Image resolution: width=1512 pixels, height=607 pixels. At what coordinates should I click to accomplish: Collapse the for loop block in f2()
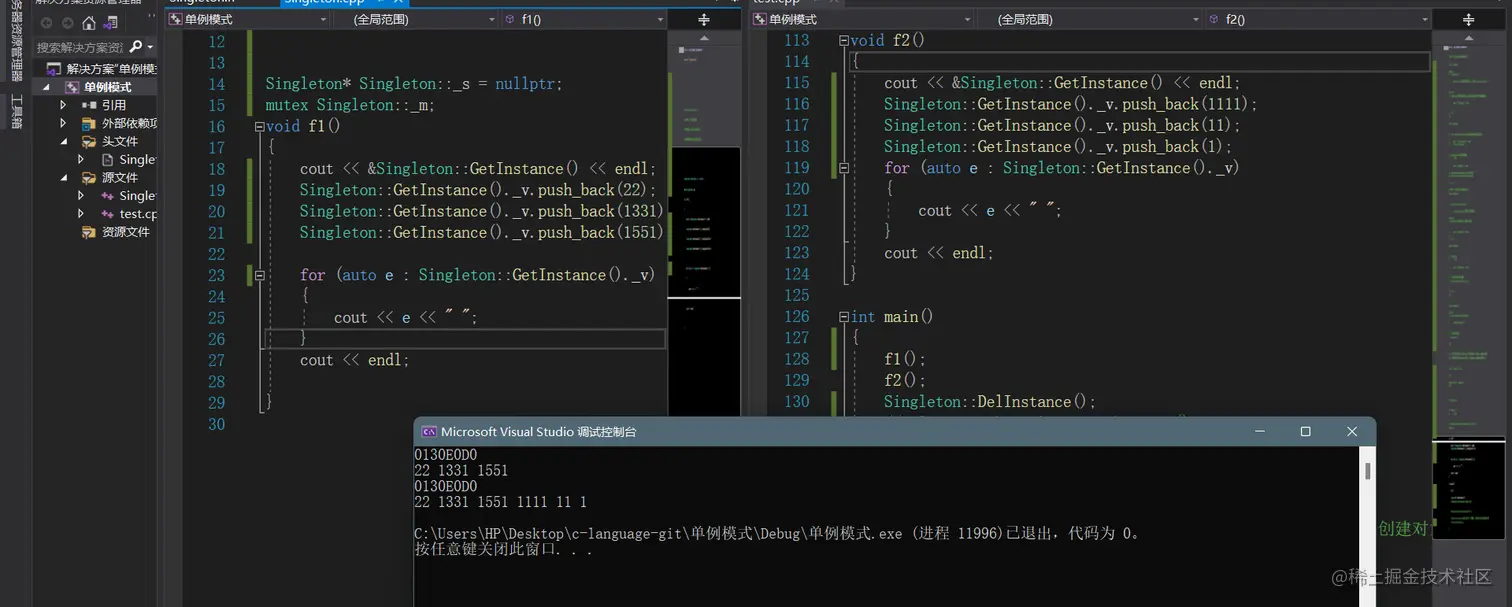pyautogui.click(x=845, y=167)
